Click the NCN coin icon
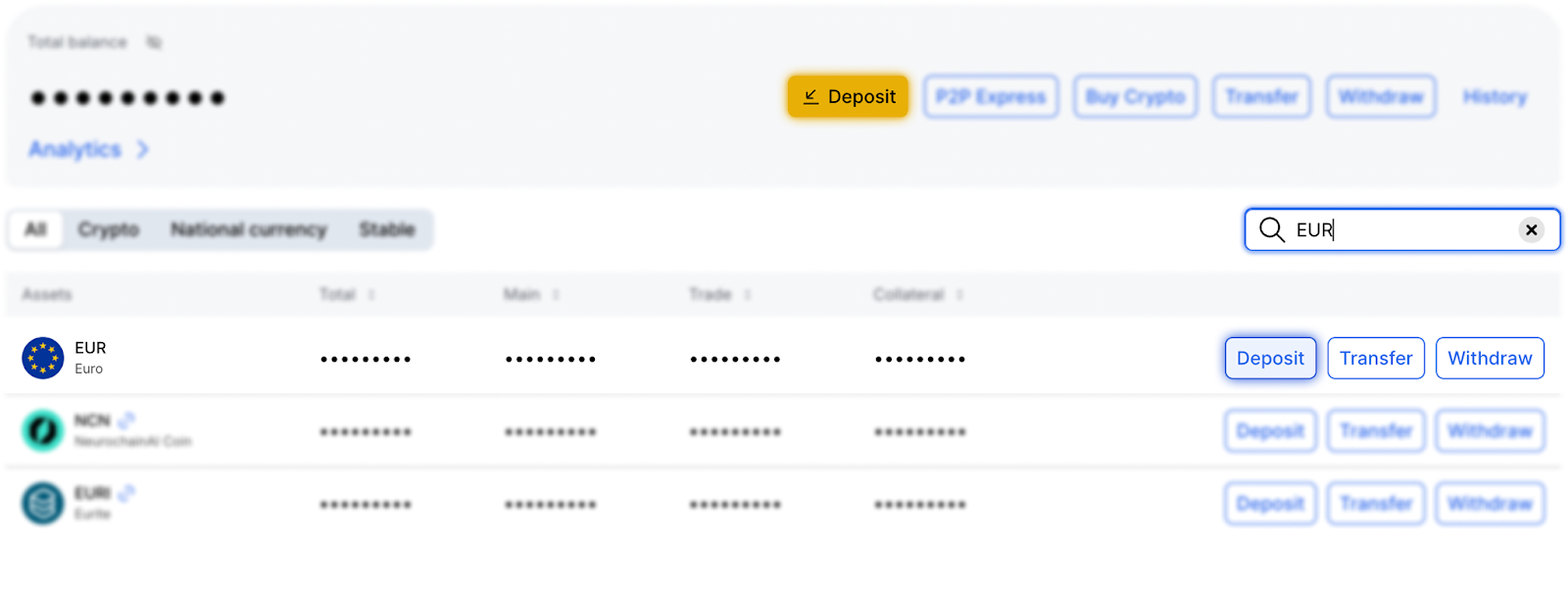 (43, 430)
